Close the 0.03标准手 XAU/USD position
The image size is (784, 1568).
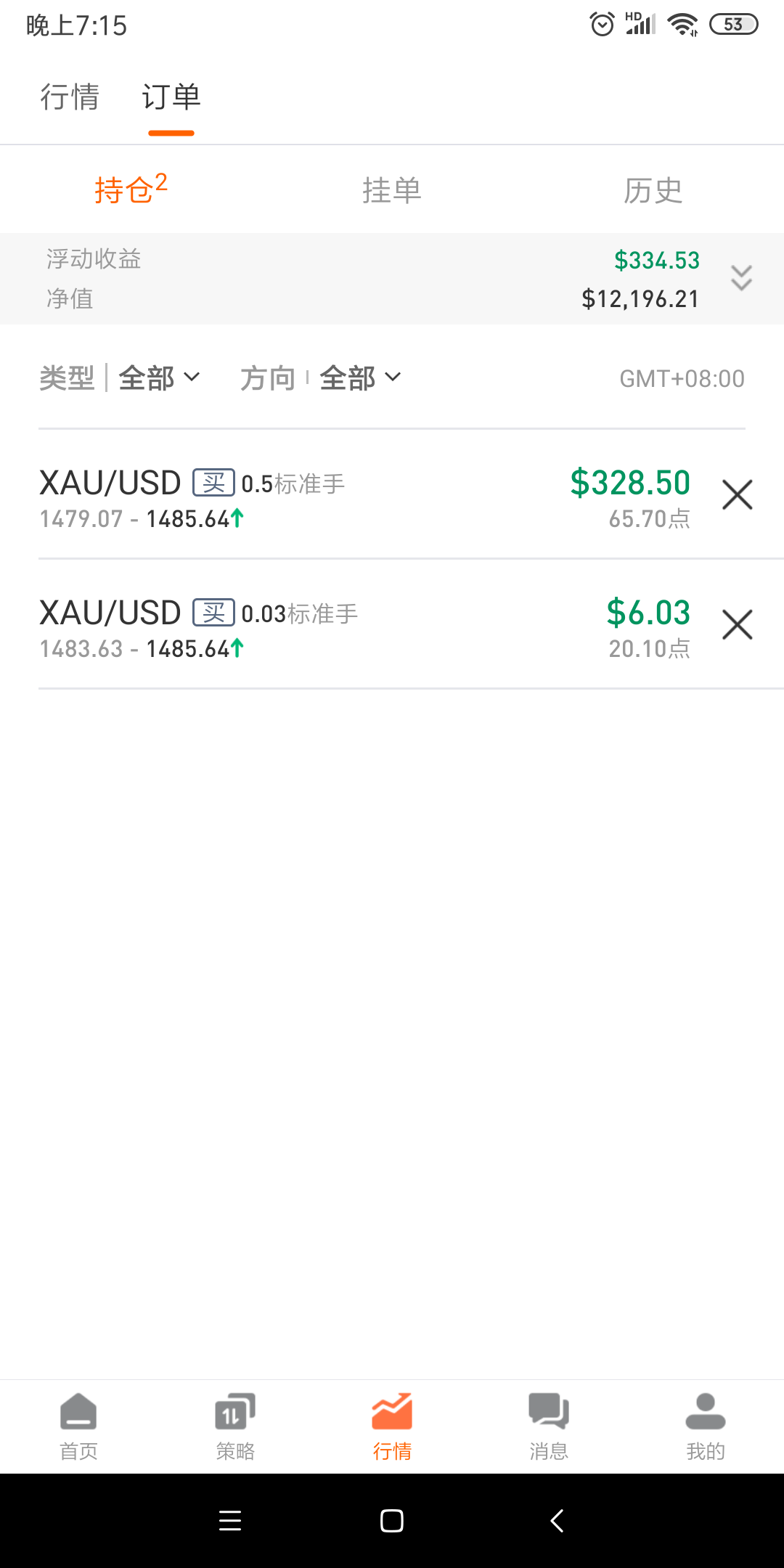[x=737, y=625]
